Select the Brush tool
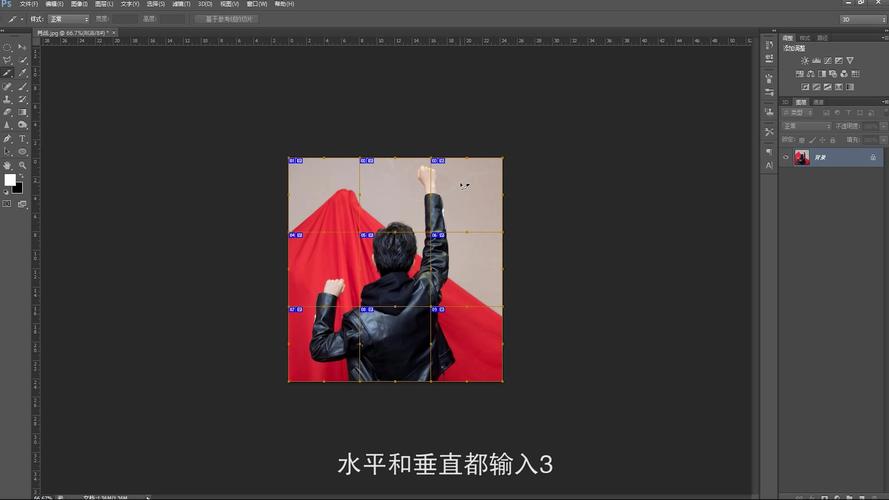 [x=22, y=86]
